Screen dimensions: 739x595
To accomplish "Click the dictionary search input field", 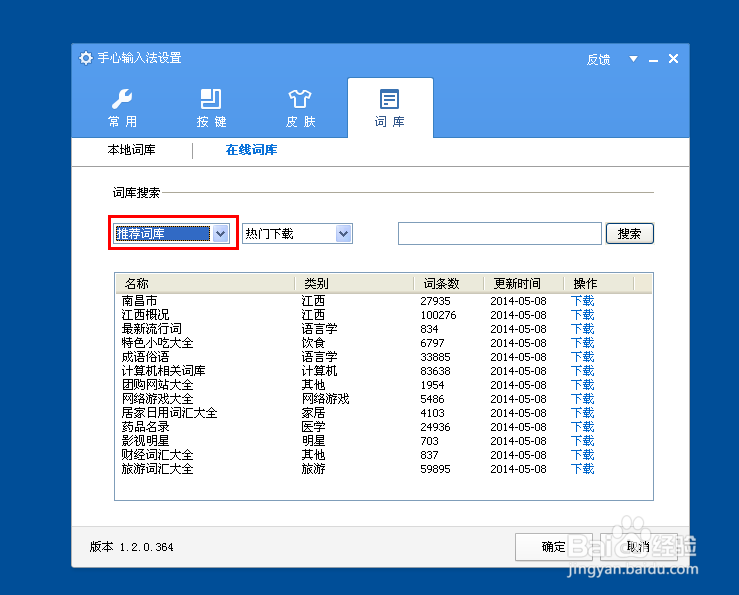I will point(500,233).
